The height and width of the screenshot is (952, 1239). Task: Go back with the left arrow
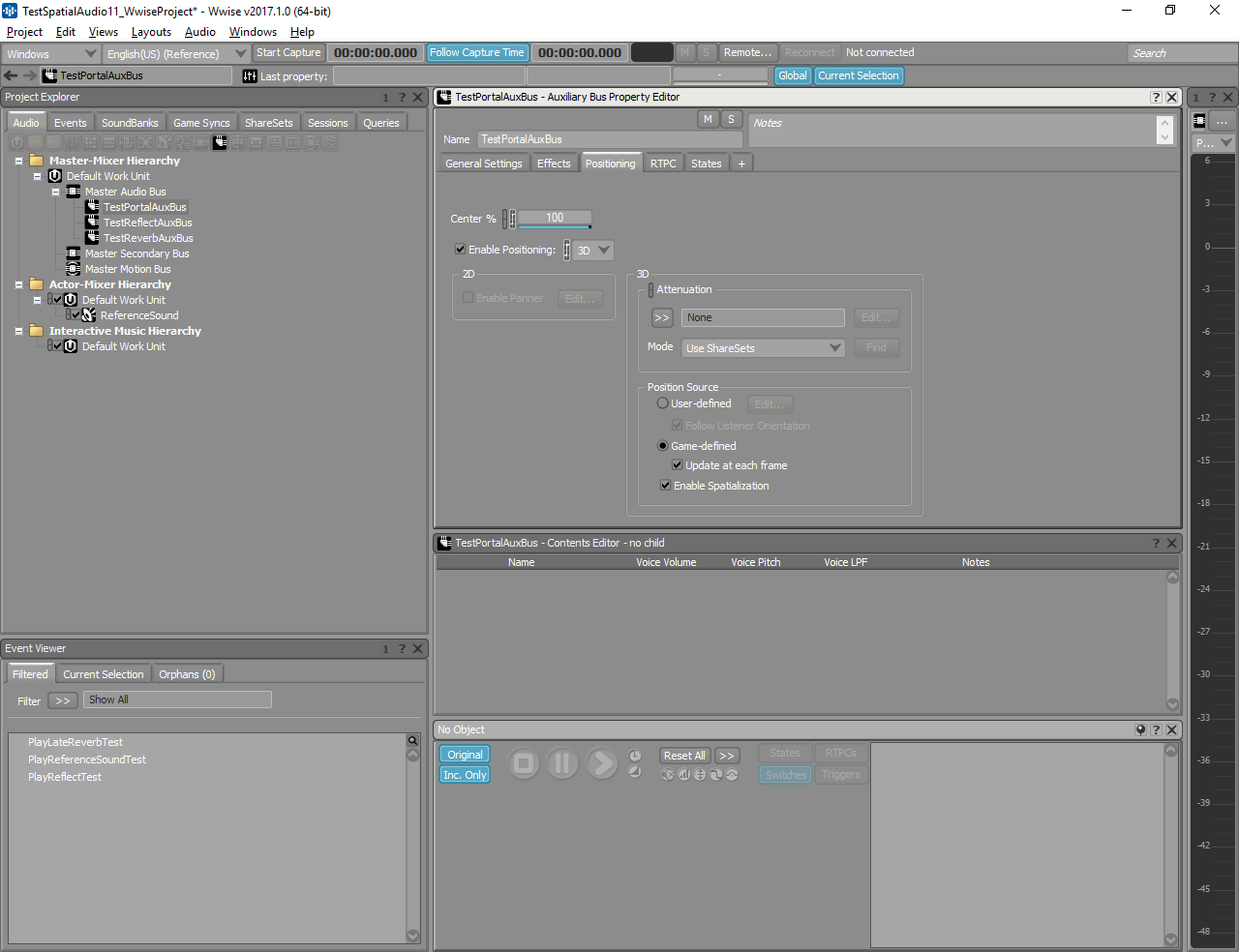coord(11,75)
